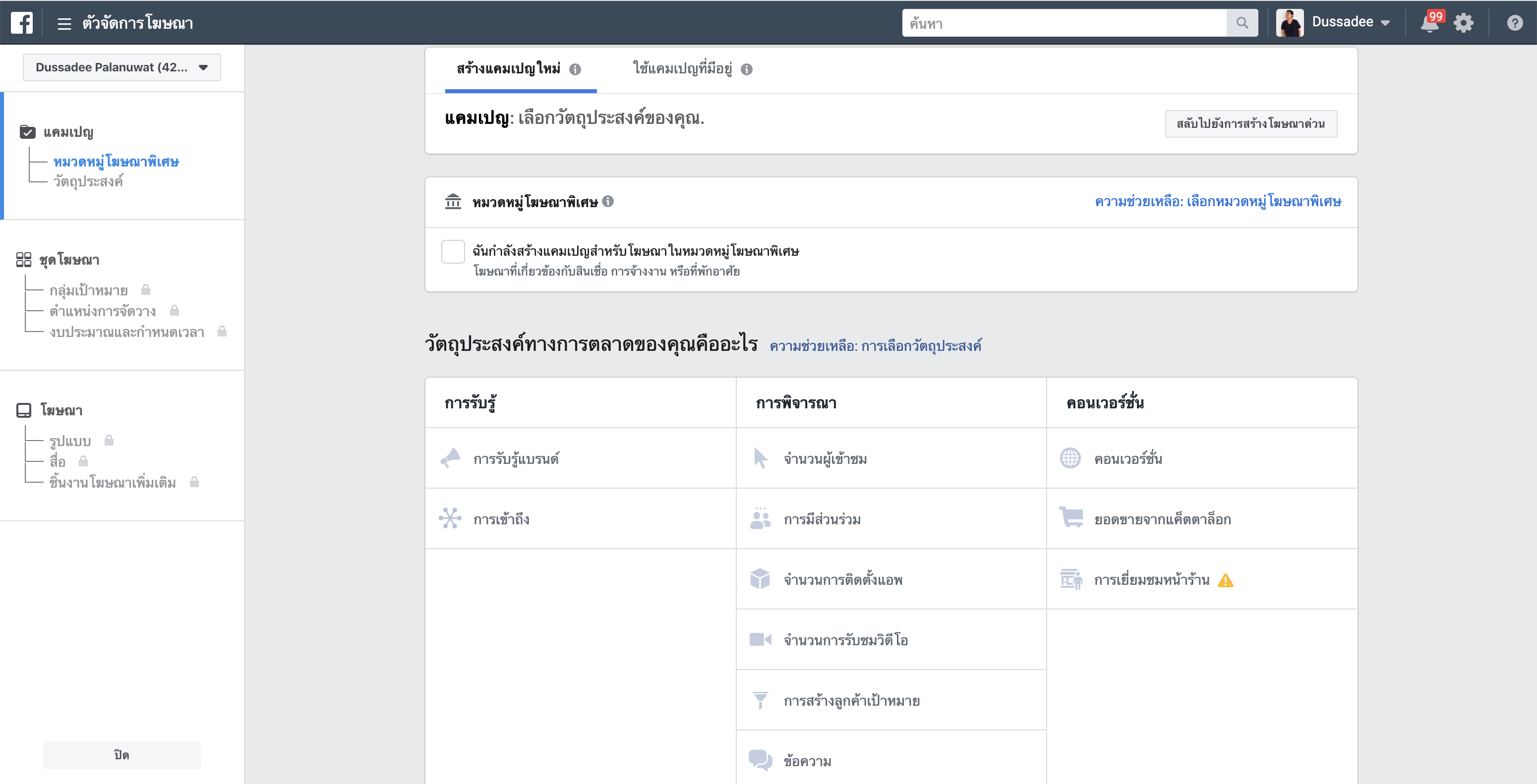
Task: Click the shopping cart icon for catalog sales
Action: pyautogui.click(x=1071, y=517)
